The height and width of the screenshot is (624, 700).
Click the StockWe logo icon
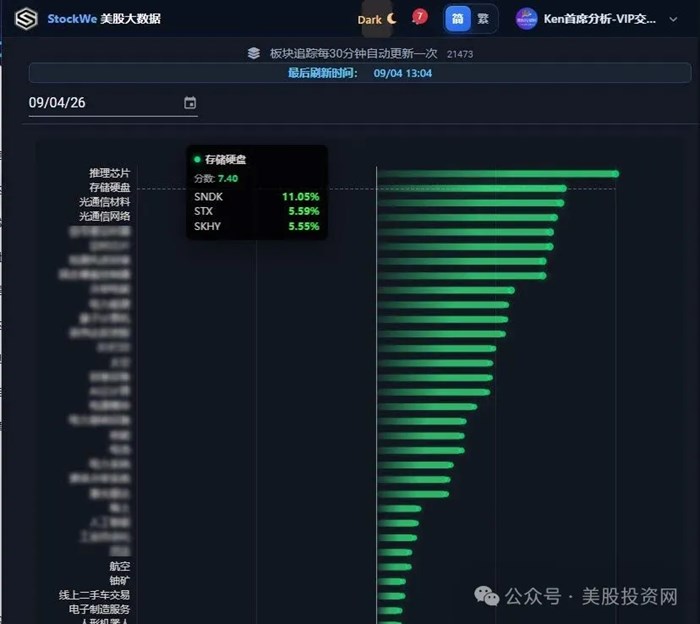tap(26, 19)
